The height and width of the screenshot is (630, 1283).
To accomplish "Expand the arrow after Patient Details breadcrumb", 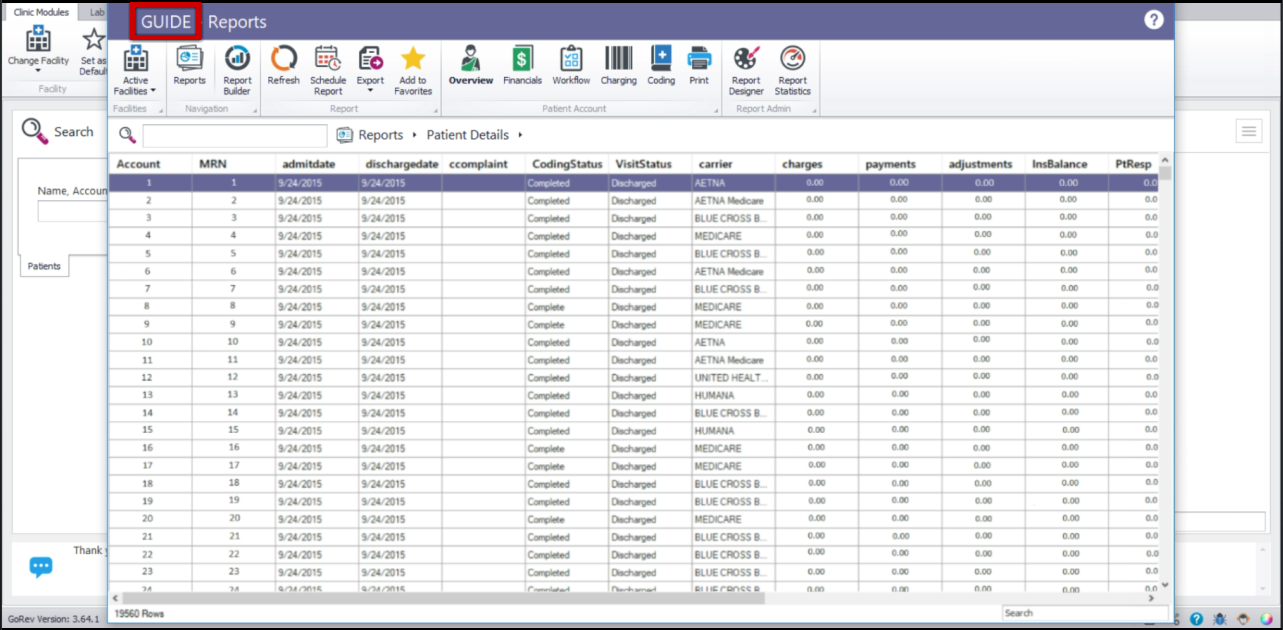I will pyautogui.click(x=520, y=135).
